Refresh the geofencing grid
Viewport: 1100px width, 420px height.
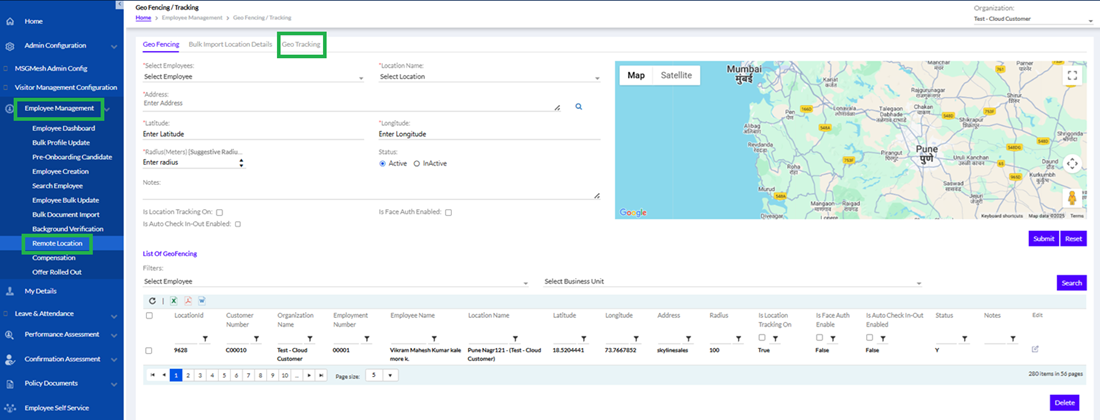pyautogui.click(x=152, y=300)
